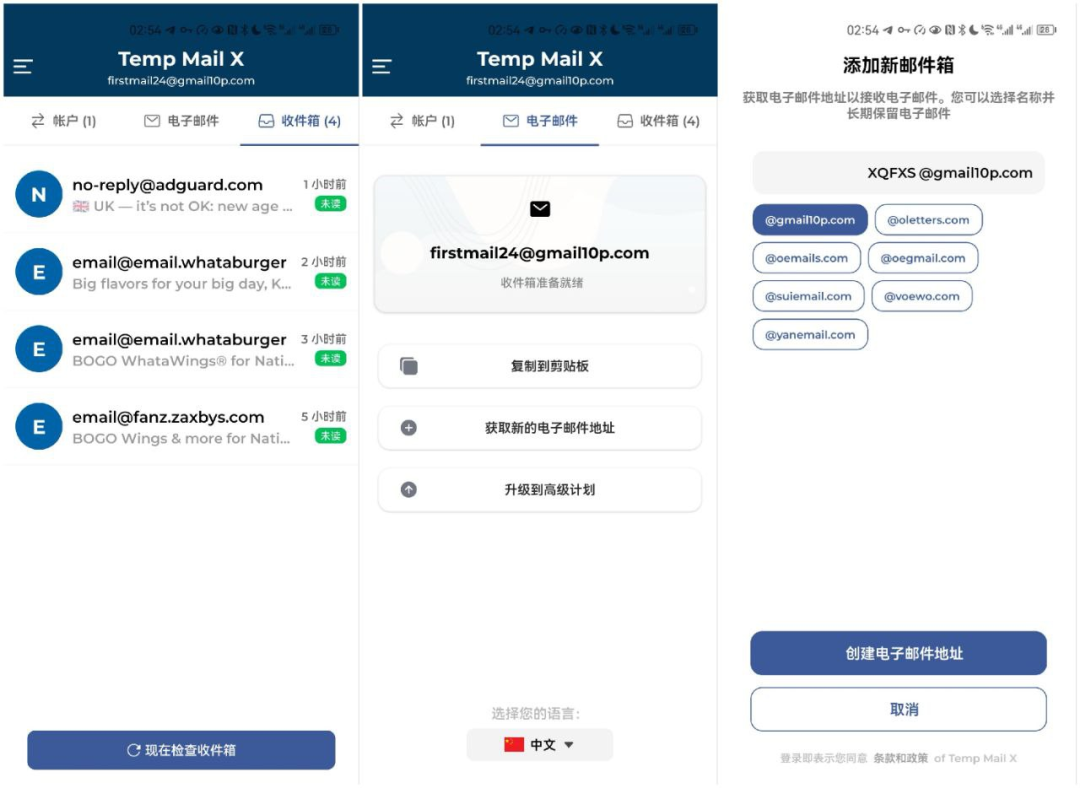Click plus icon on 获取新的电子邮件地址
This screenshot has height=788, width=1080.
pos(408,428)
